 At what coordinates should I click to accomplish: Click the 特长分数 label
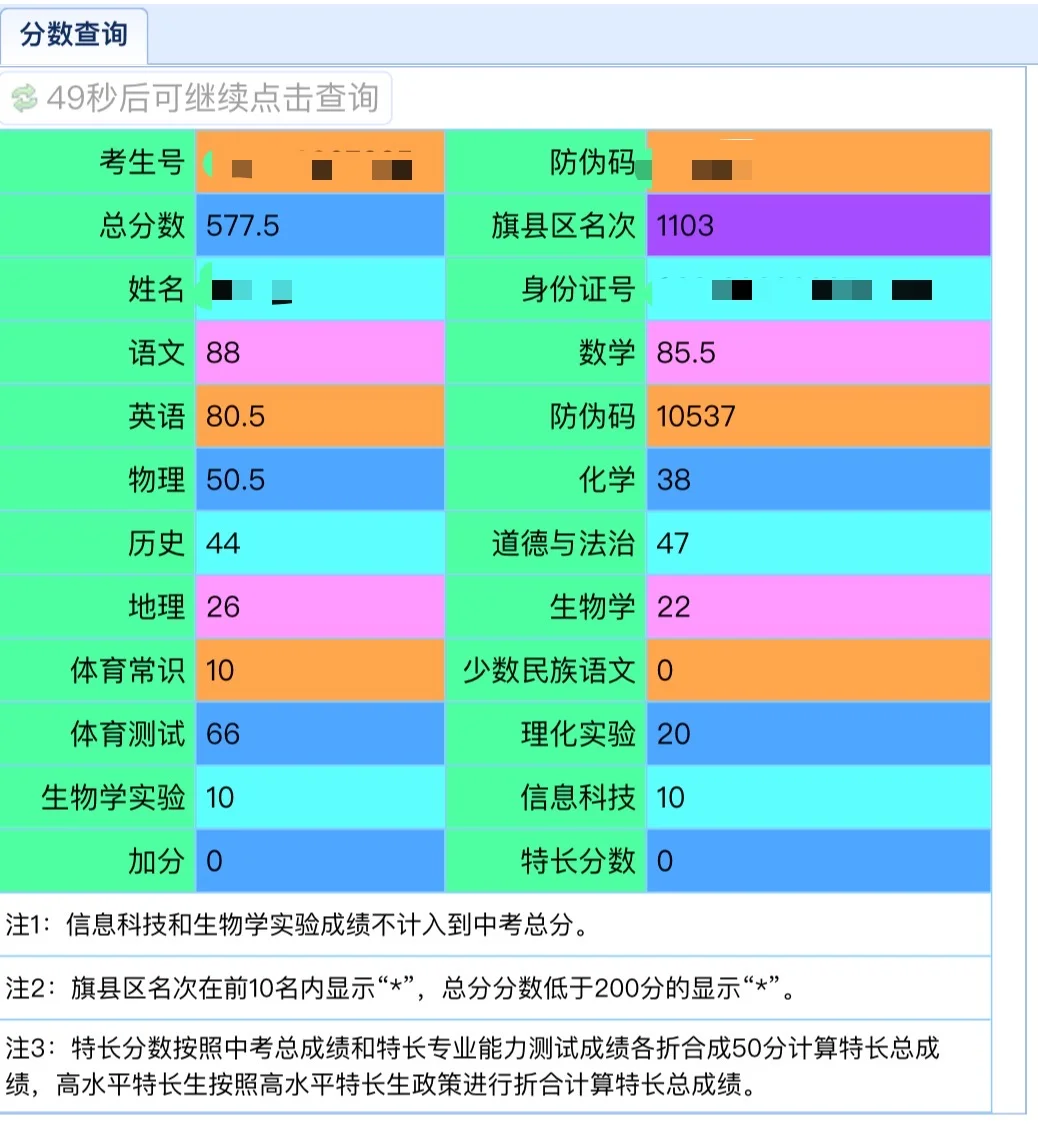578,861
